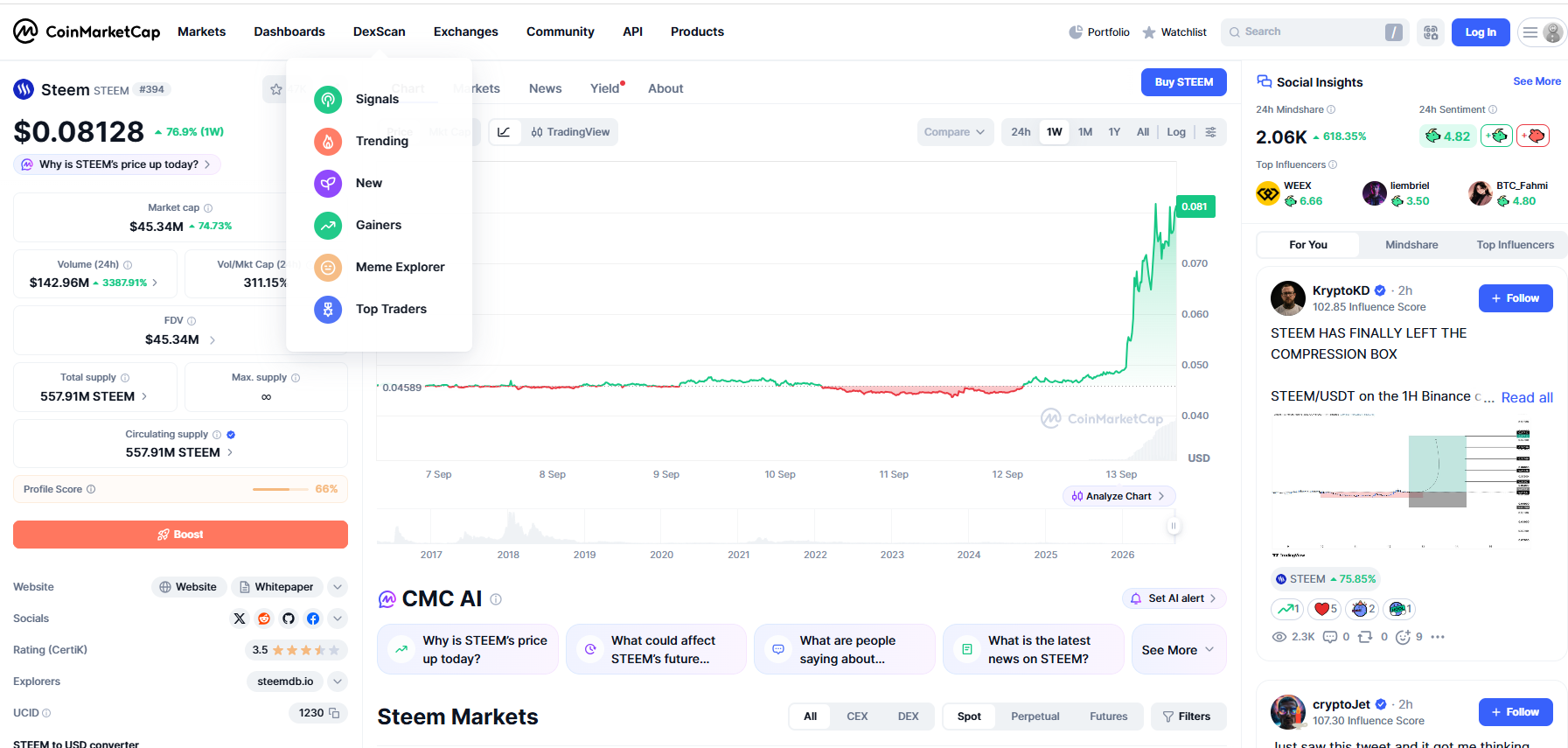Open more options on KryptoKD post
Image resolution: width=1568 pixels, height=748 pixels.
(1438, 637)
